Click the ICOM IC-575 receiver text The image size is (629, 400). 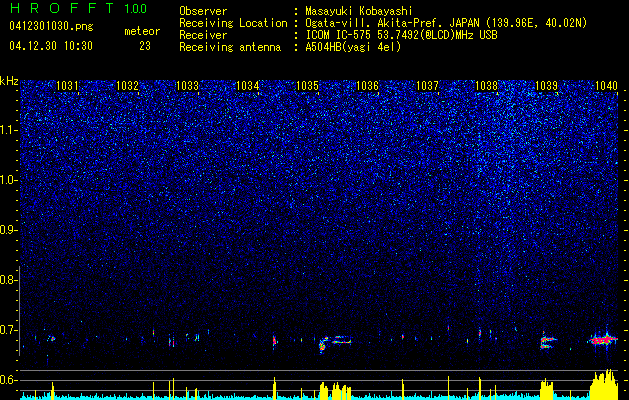pyautogui.click(x=401, y=35)
